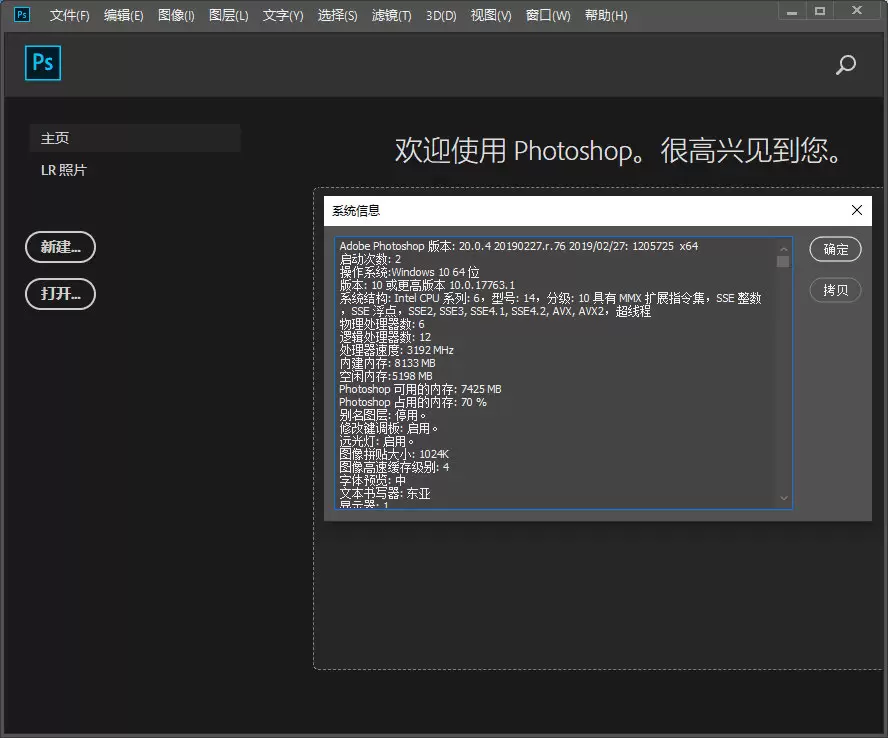Image resolution: width=888 pixels, height=738 pixels.
Task: Click the 文本书写器: 东亚 line
Action: click(385, 493)
